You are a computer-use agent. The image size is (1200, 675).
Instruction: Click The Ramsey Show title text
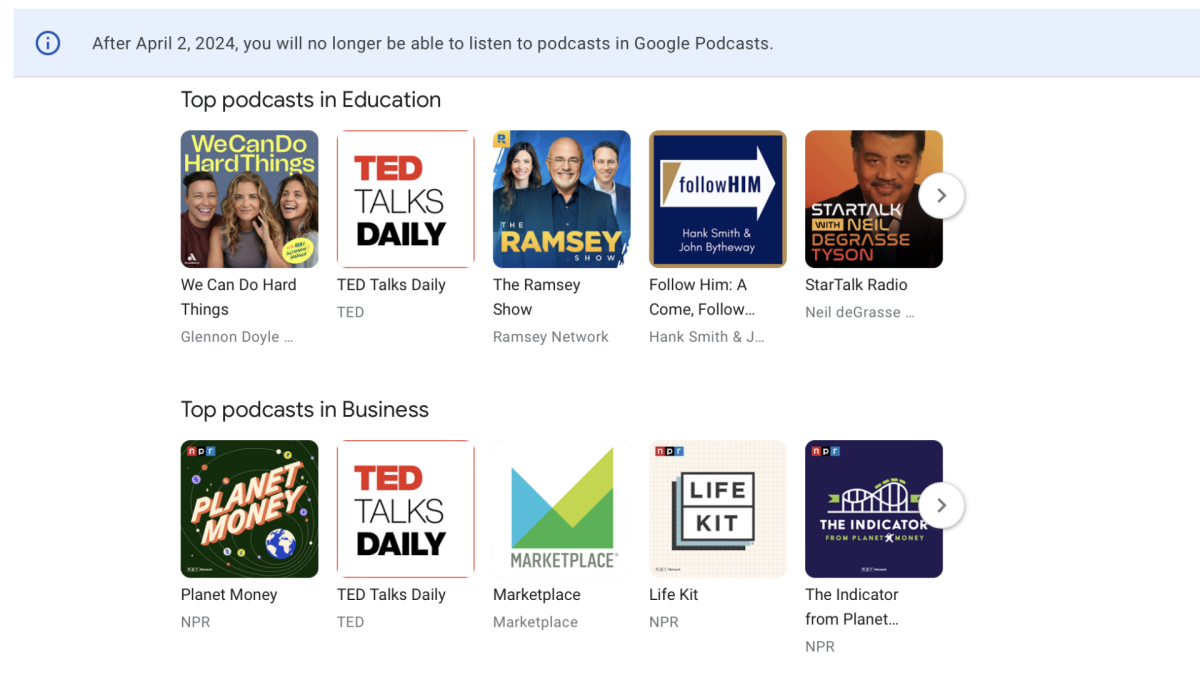point(536,297)
